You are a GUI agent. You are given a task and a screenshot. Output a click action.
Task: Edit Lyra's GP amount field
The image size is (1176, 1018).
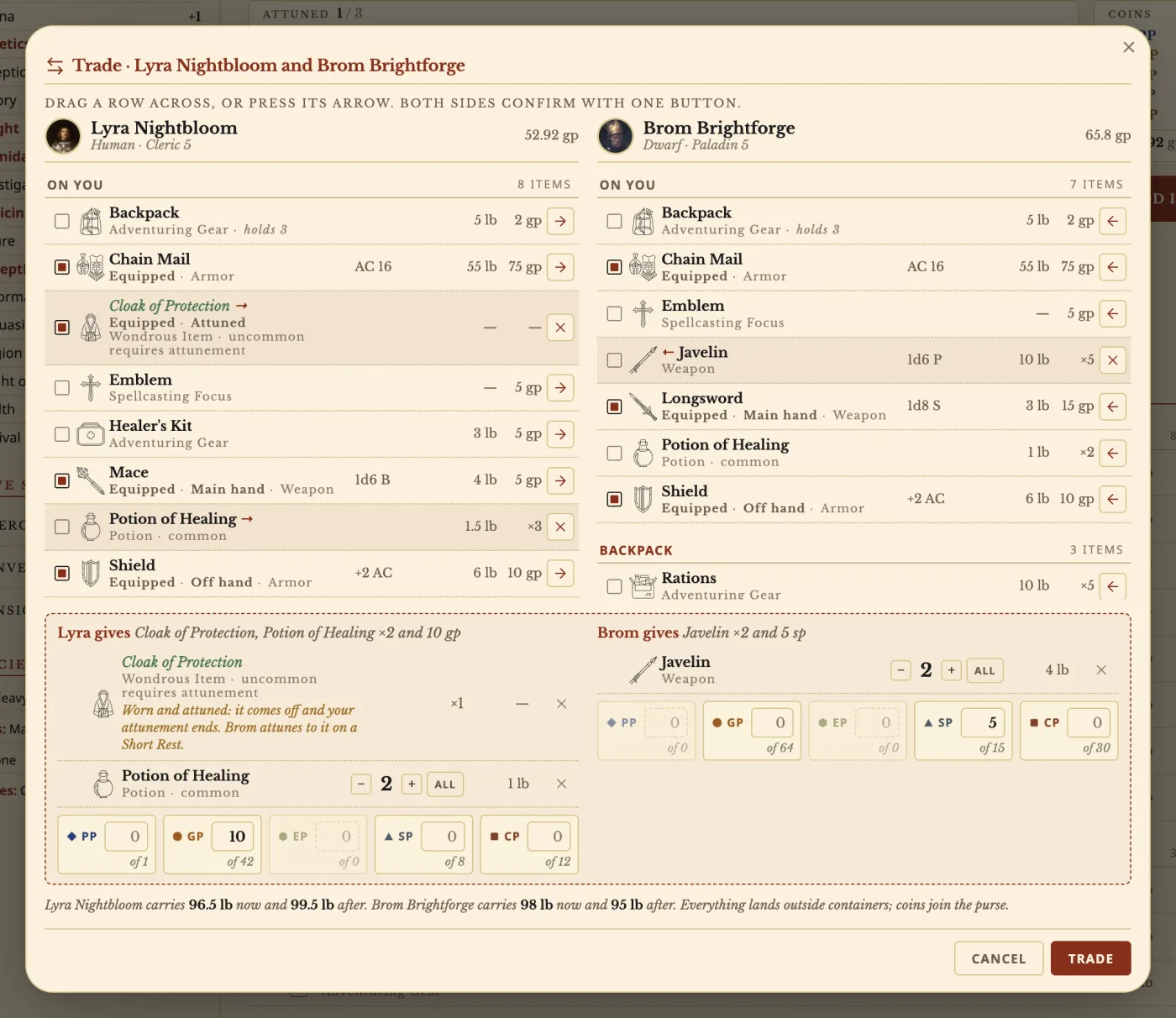click(x=232, y=837)
